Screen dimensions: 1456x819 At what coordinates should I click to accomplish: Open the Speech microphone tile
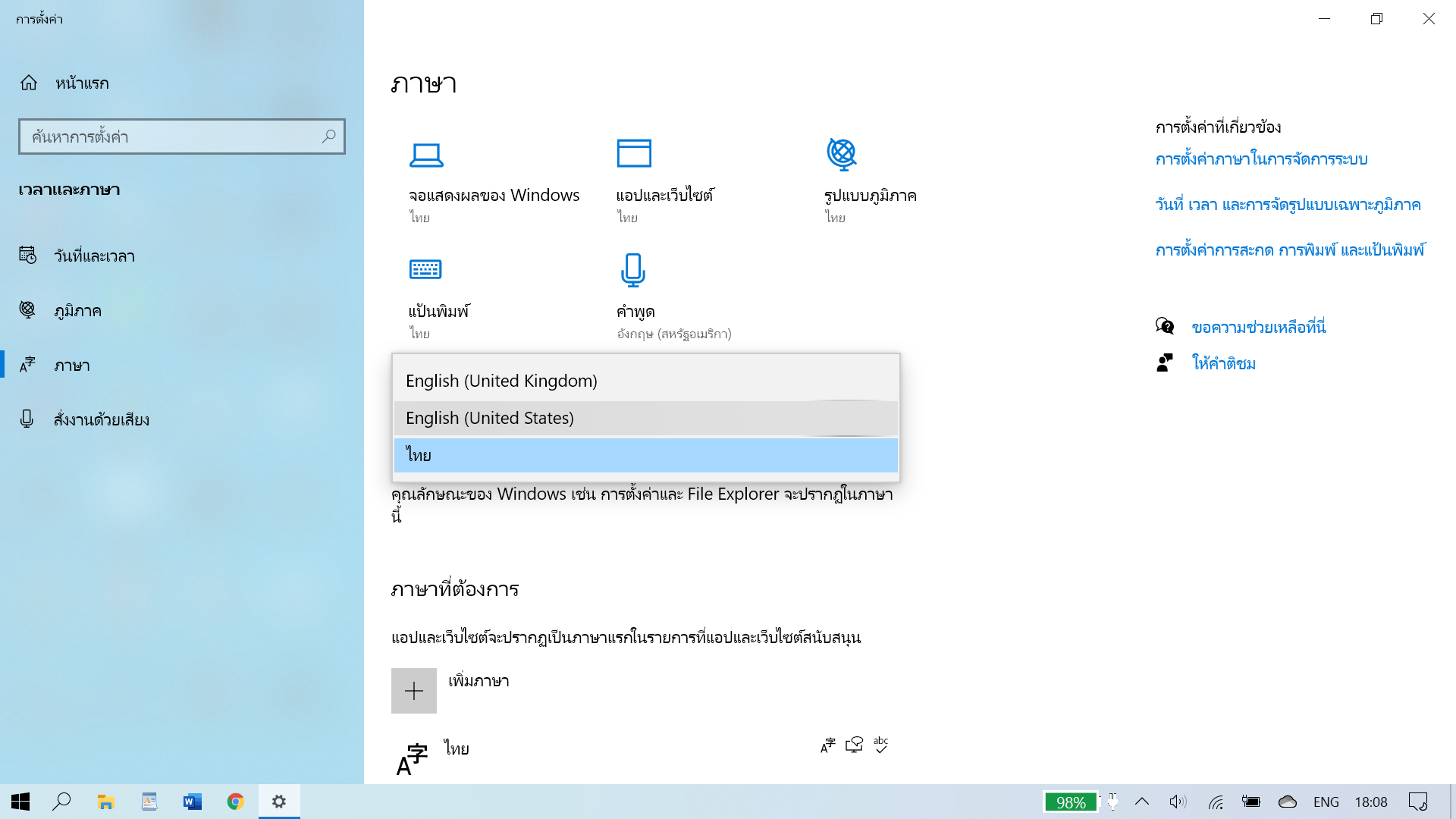674,298
